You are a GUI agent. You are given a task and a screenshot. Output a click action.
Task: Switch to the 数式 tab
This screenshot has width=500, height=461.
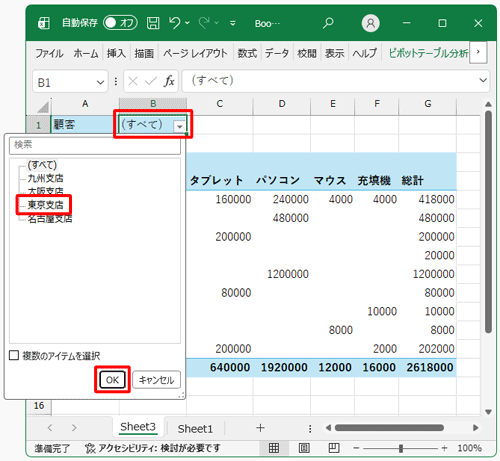click(x=247, y=53)
